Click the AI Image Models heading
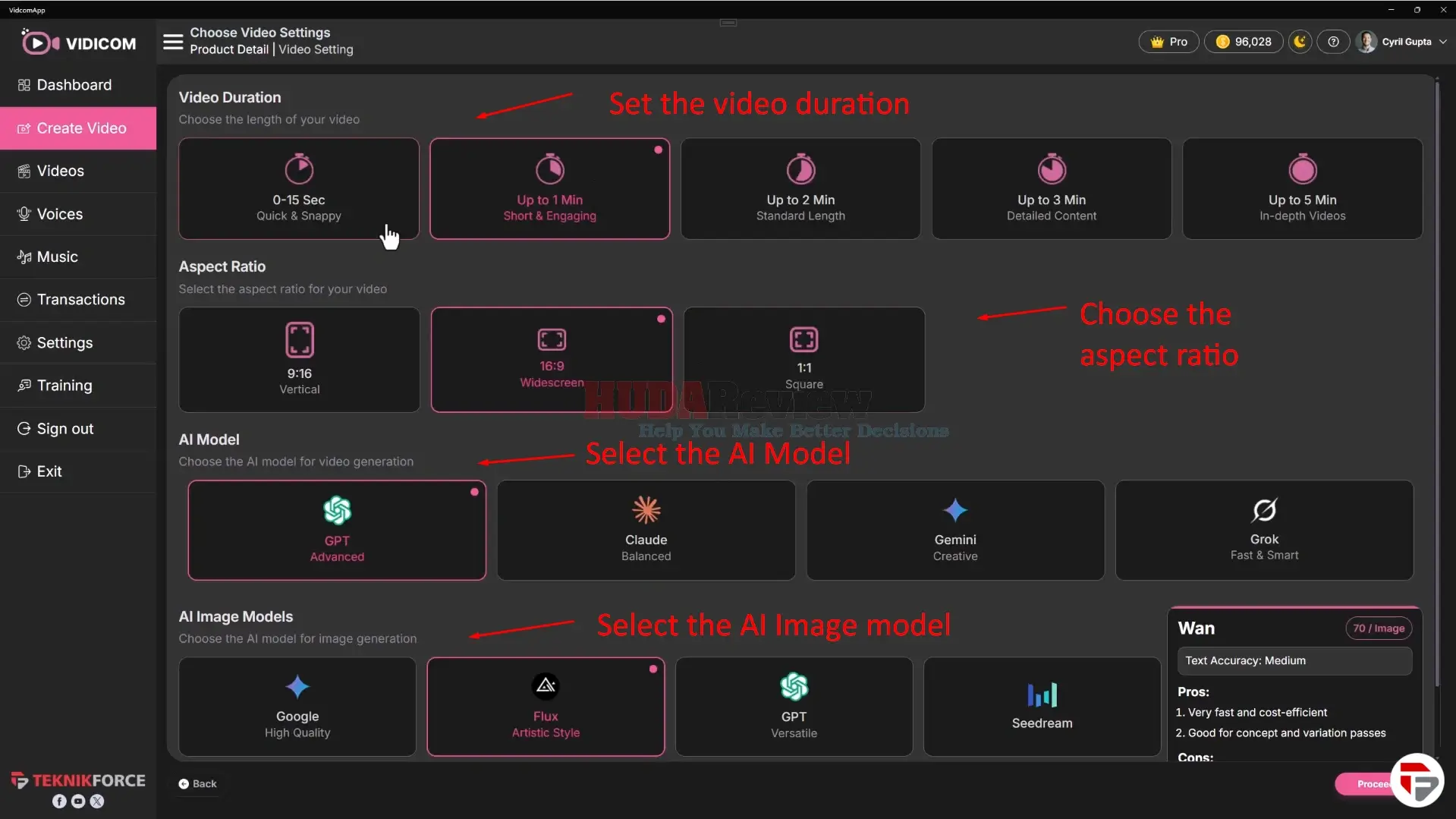This screenshot has height=819, width=1456. pyautogui.click(x=236, y=616)
